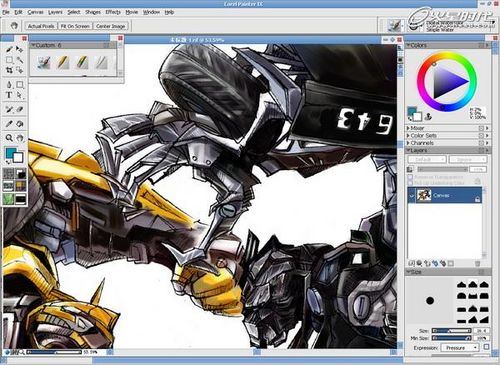Click the first brush in Custom palette
500x365 pixels.
43,62
